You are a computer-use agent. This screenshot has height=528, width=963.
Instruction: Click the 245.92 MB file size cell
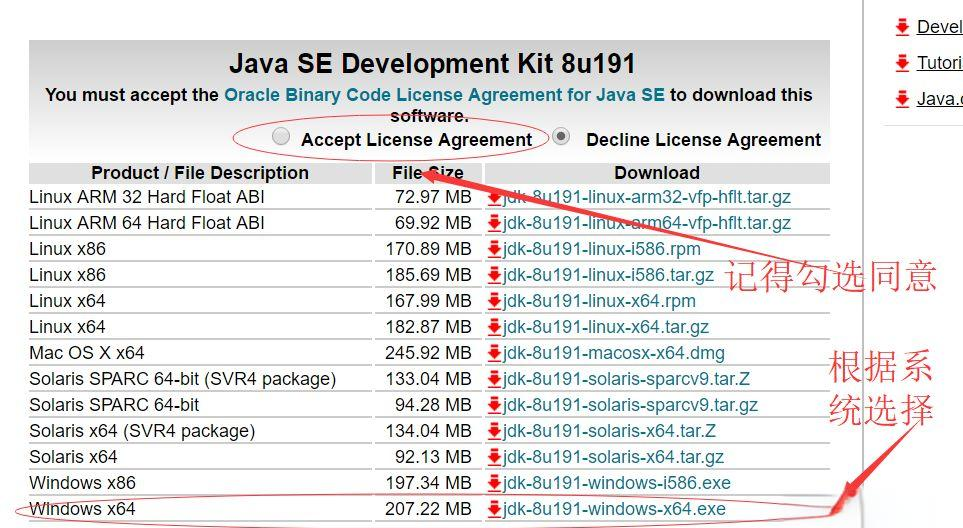click(428, 353)
